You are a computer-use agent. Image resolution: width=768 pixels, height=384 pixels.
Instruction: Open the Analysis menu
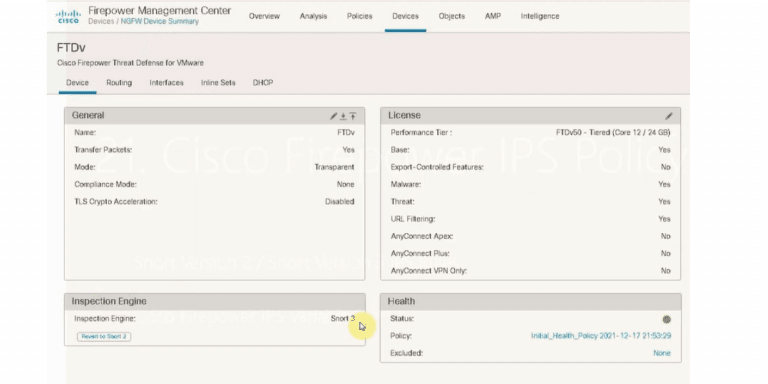tap(313, 16)
